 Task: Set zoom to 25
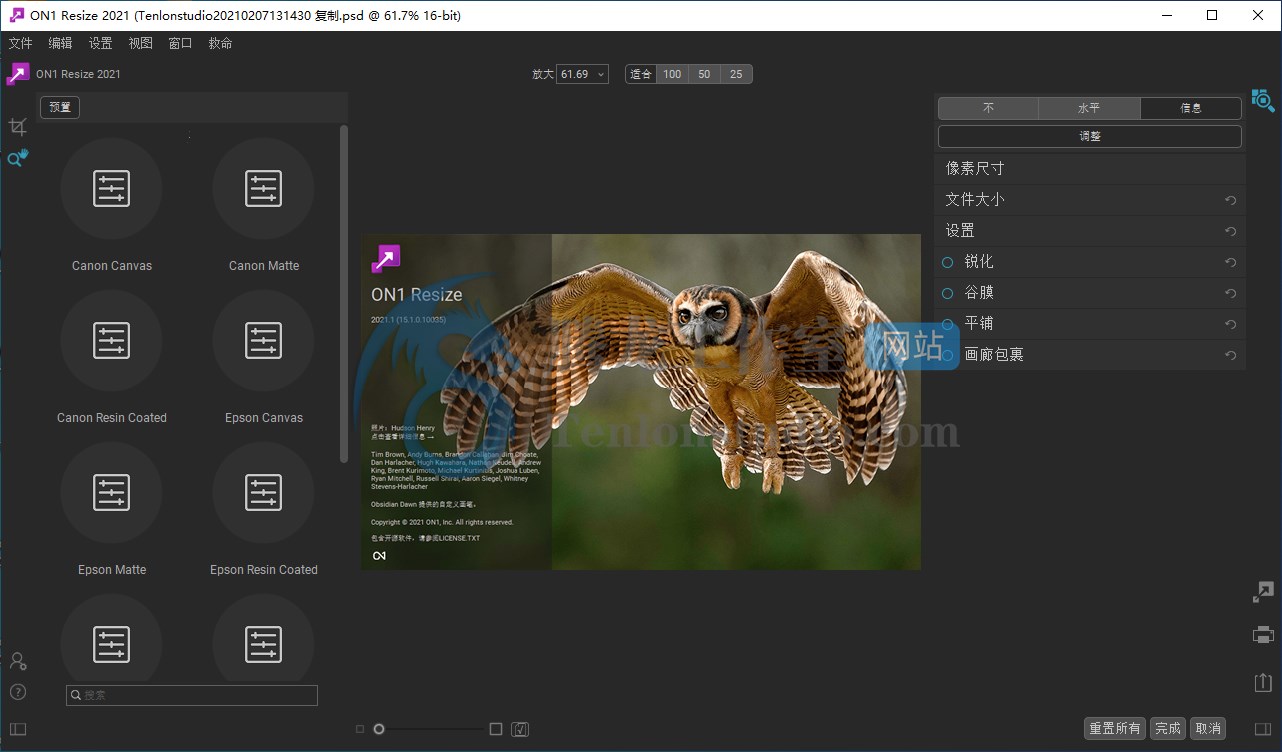[736, 74]
